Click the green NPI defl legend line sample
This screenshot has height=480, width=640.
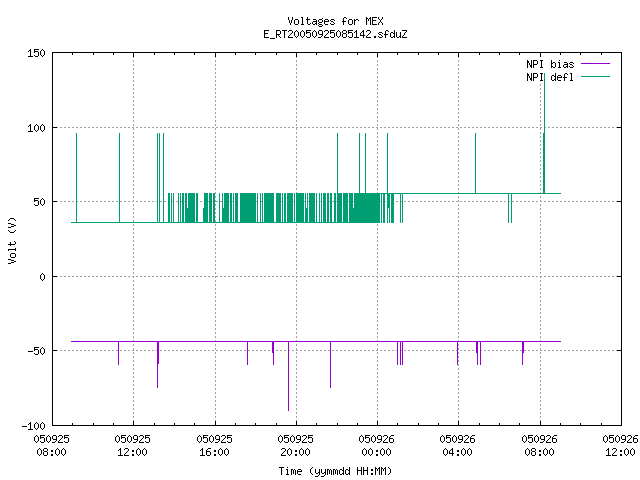[595, 77]
